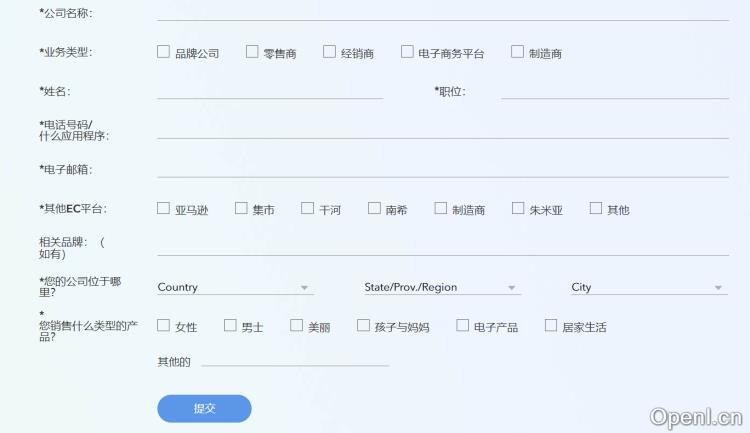
Task: Tick the 零售商 checkbox
Action: coord(252,52)
